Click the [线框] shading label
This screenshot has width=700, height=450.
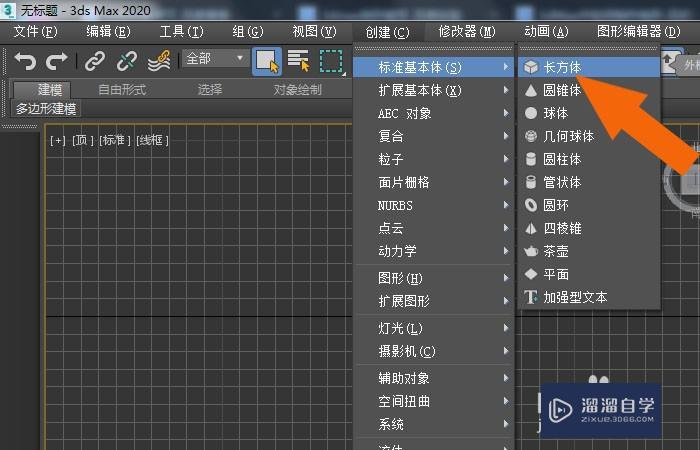pos(152,141)
